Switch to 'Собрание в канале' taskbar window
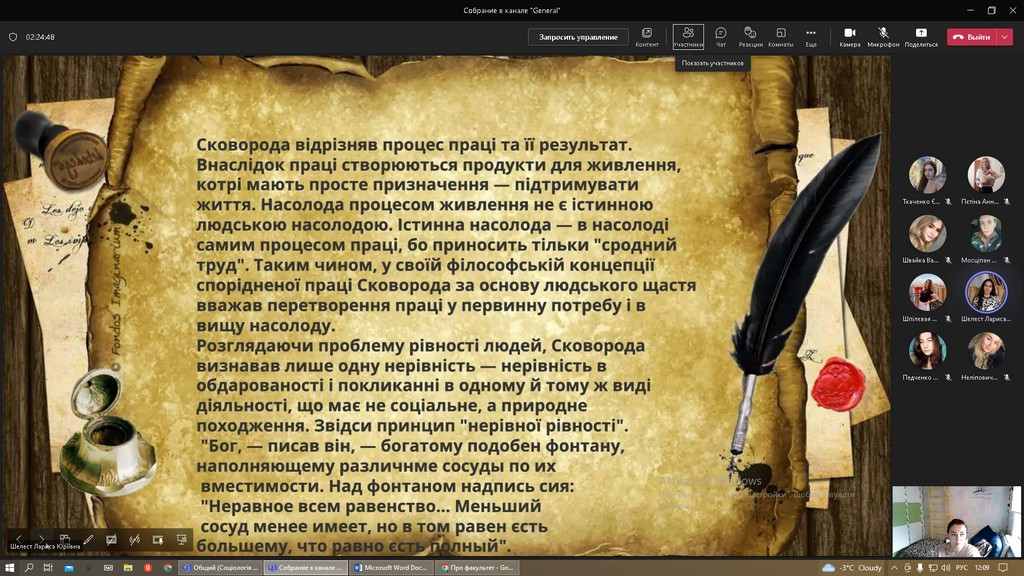 click(306, 568)
